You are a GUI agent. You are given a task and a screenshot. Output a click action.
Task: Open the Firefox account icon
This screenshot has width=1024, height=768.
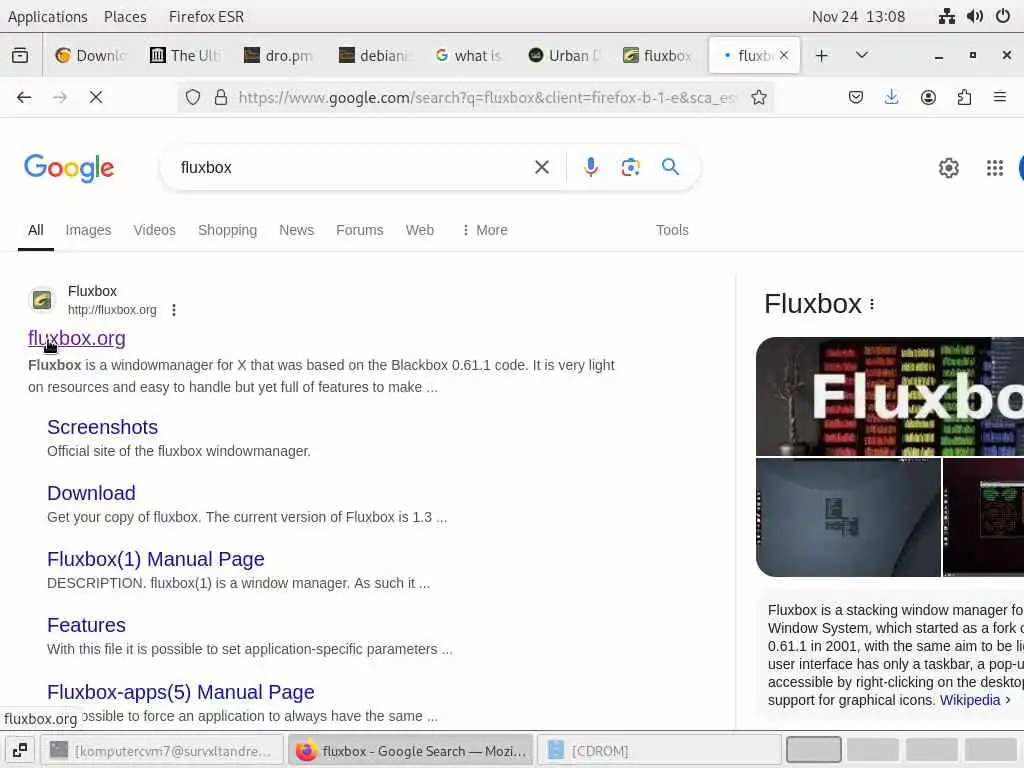928,97
